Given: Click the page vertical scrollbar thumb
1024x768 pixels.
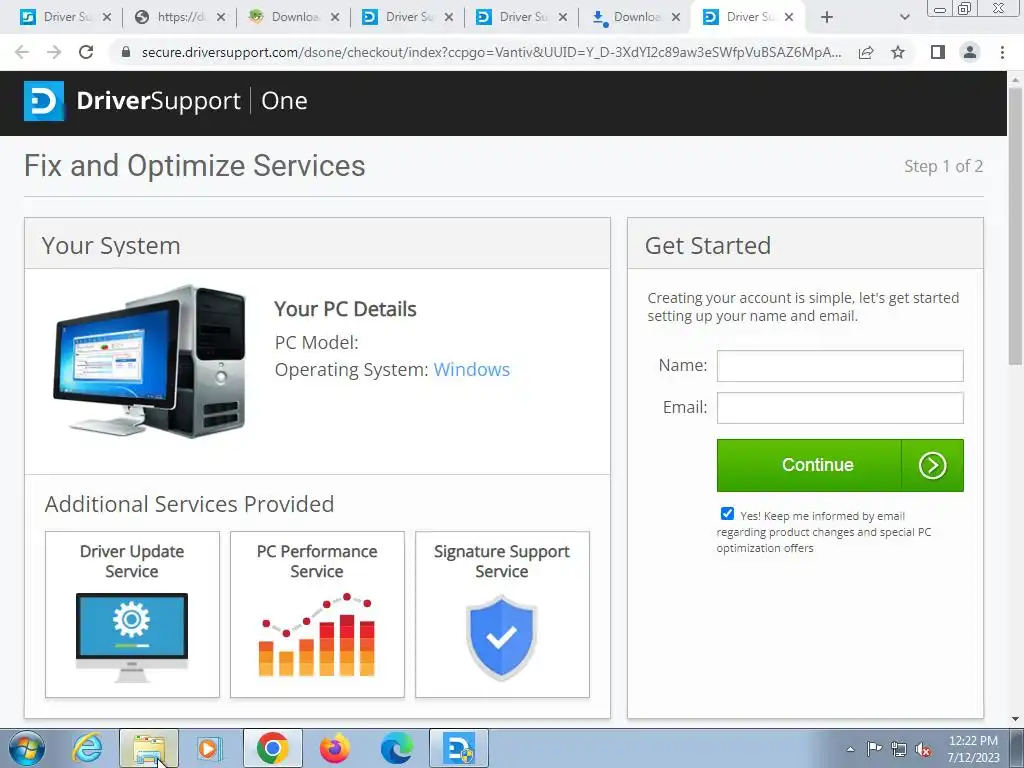Looking at the screenshot, I should (1015, 225).
